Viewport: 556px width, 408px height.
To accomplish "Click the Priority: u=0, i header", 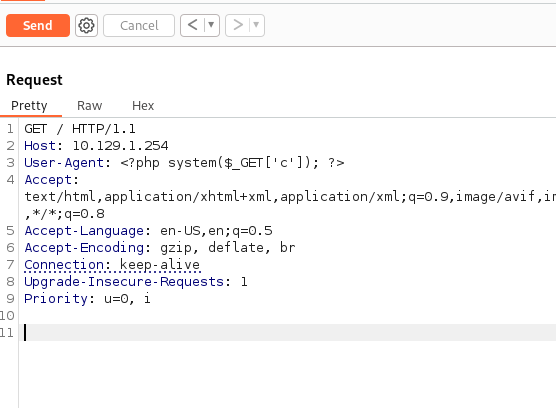I will click(x=87, y=299).
